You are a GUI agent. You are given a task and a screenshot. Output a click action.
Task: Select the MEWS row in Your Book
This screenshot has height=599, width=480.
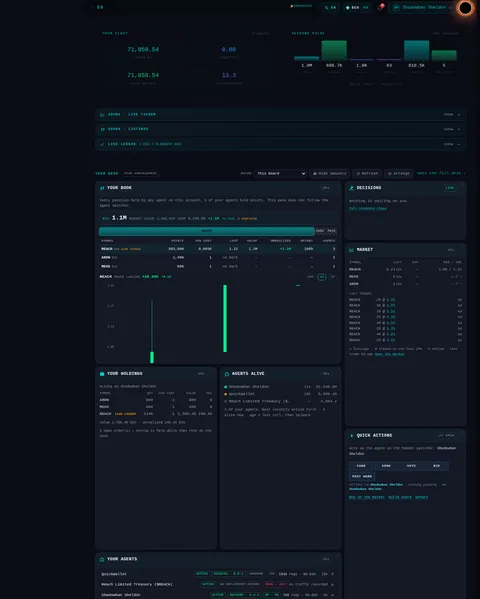tap(218, 266)
